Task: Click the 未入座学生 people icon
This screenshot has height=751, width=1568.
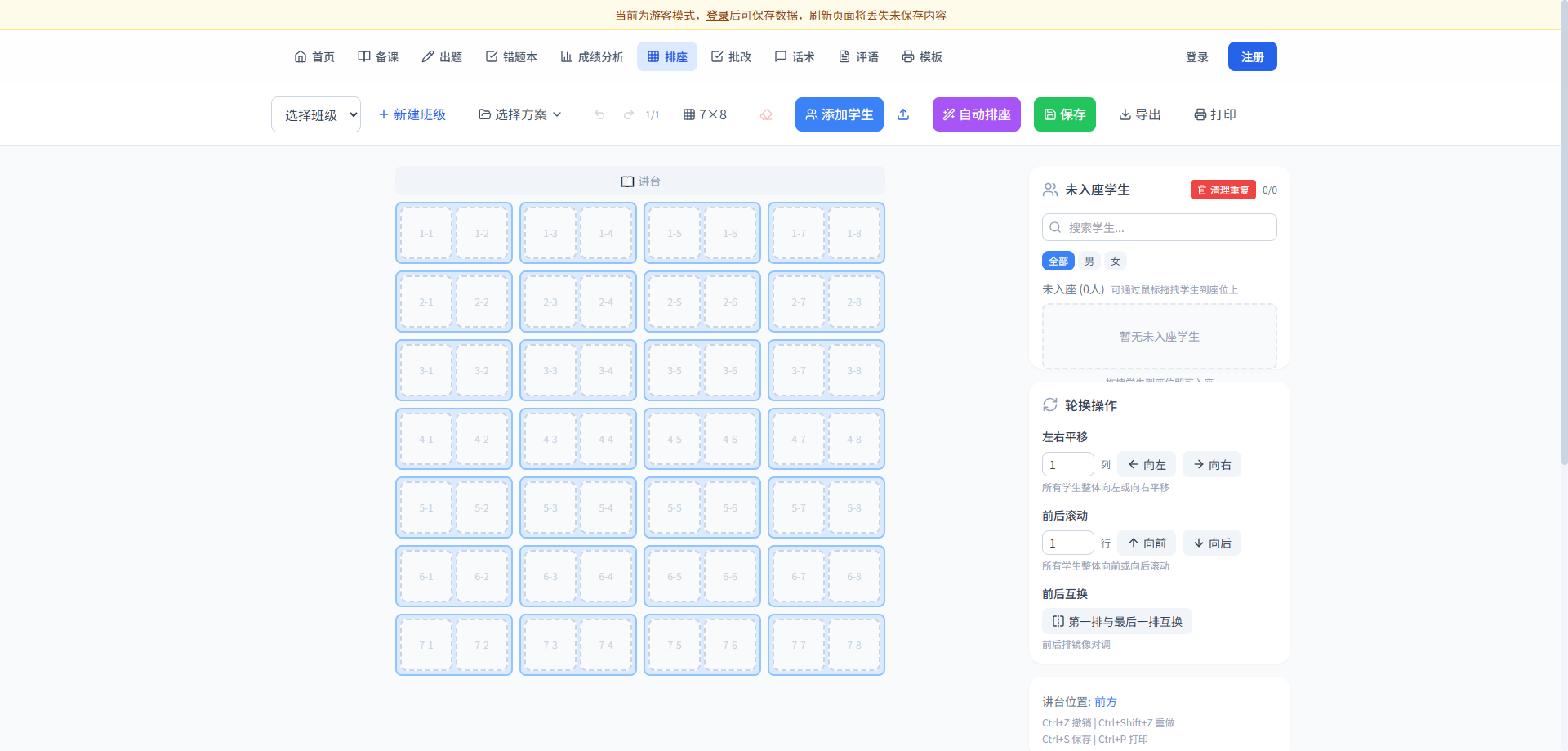Action: click(x=1050, y=190)
